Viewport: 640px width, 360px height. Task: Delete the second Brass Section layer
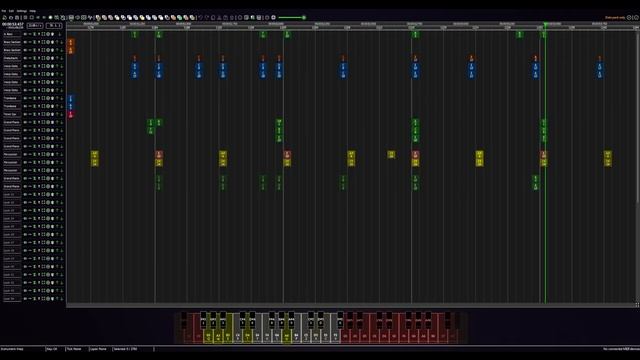coord(52,50)
